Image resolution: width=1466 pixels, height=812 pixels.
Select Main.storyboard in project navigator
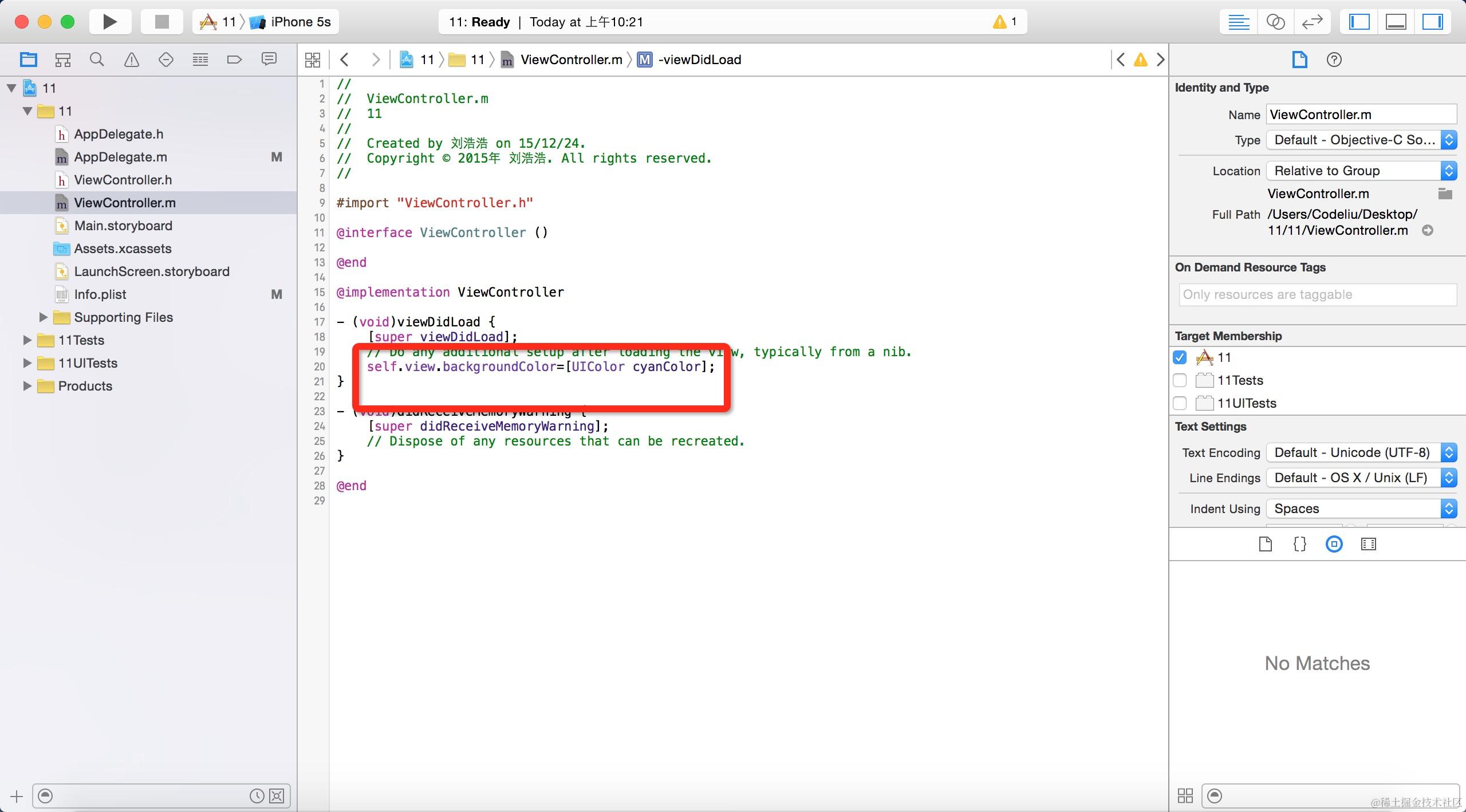(123, 226)
